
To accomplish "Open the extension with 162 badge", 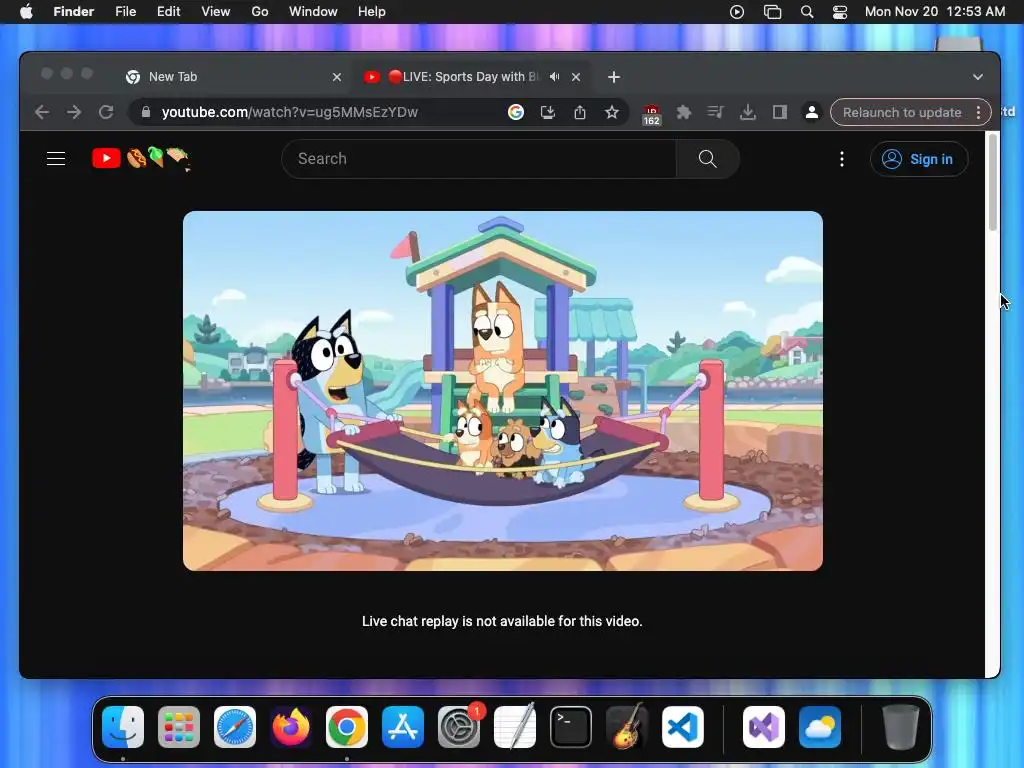I will click(x=651, y=115).
